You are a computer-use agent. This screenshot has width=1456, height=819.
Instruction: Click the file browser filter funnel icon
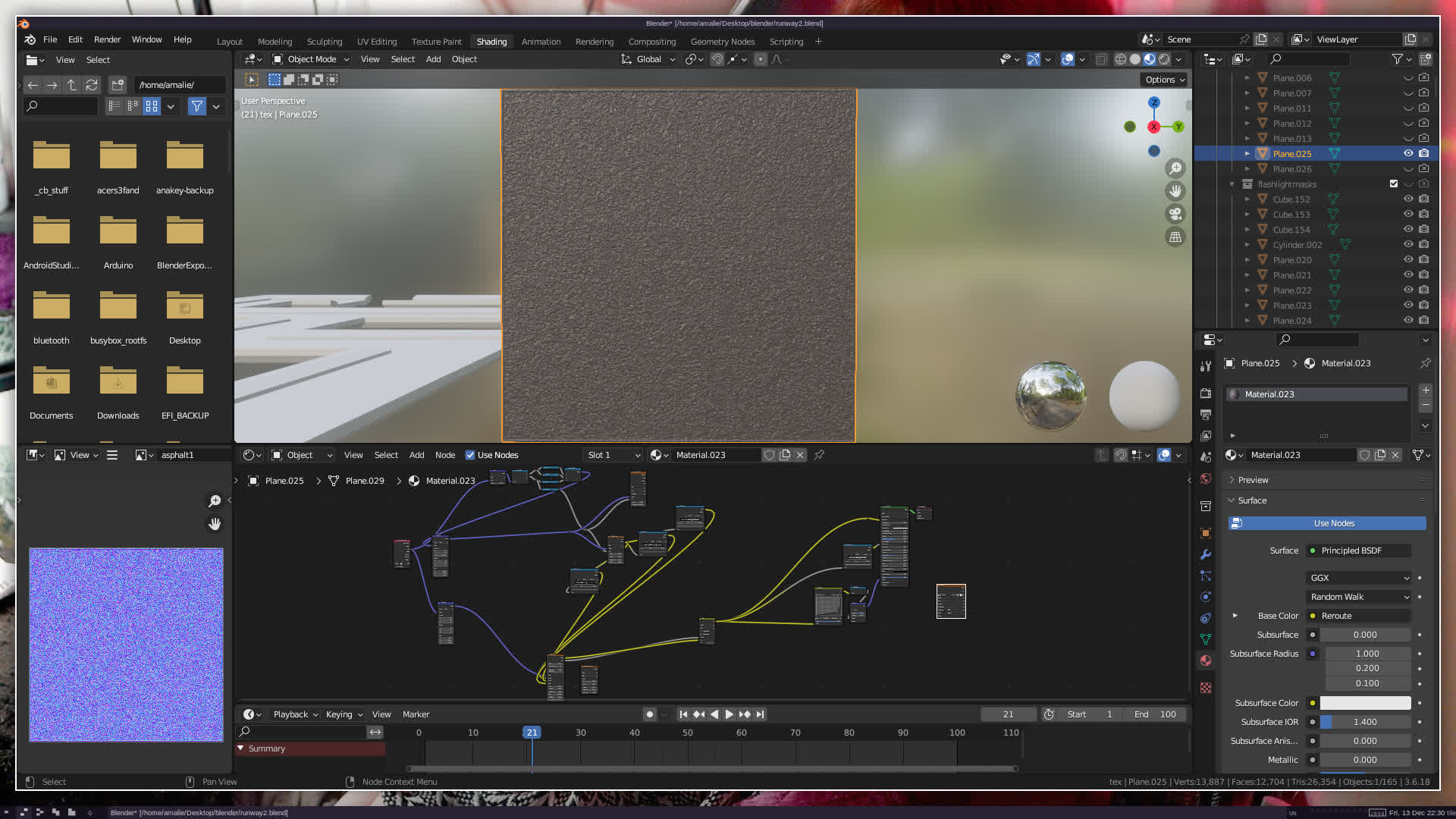click(x=197, y=106)
